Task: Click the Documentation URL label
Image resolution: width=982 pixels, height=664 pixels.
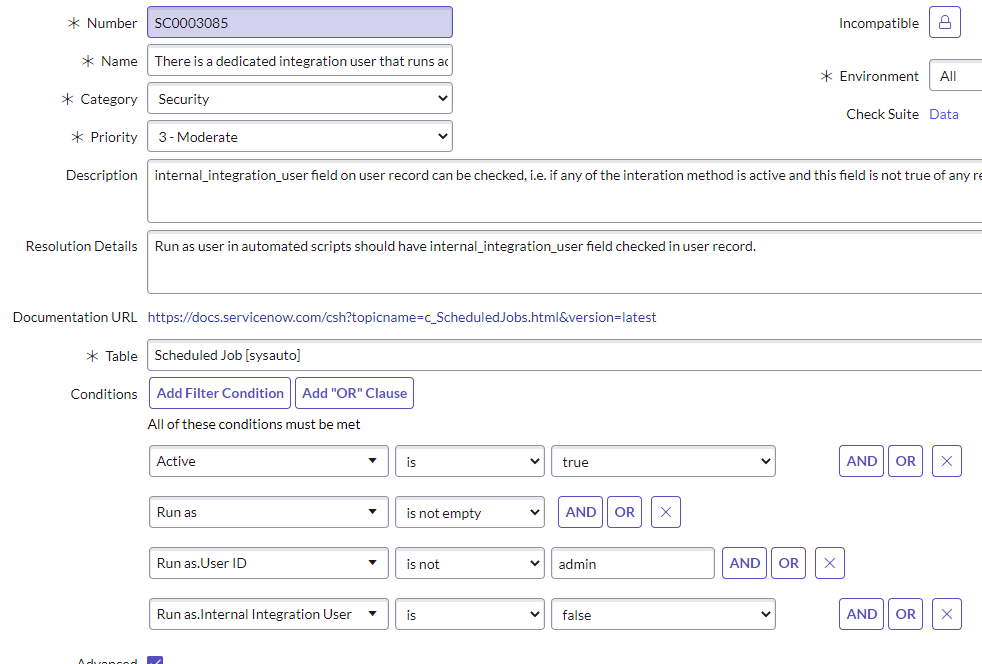Action: point(75,317)
